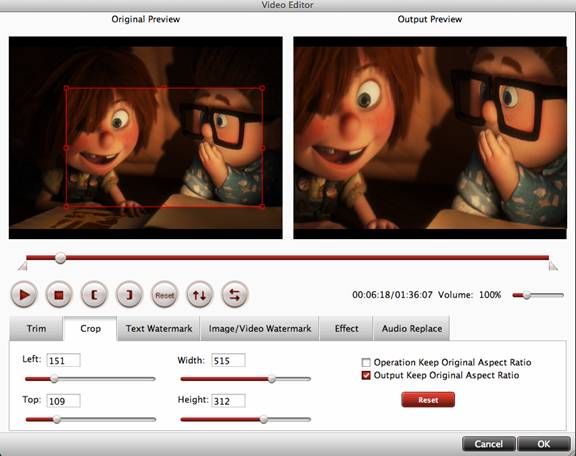Click the round Reset trim button
Viewport: 576px width, 456px height.
pyautogui.click(x=164, y=295)
